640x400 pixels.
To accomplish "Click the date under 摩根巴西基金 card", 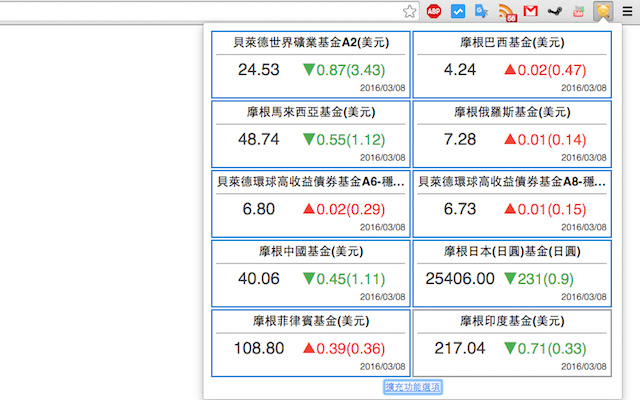I will click(x=584, y=88).
